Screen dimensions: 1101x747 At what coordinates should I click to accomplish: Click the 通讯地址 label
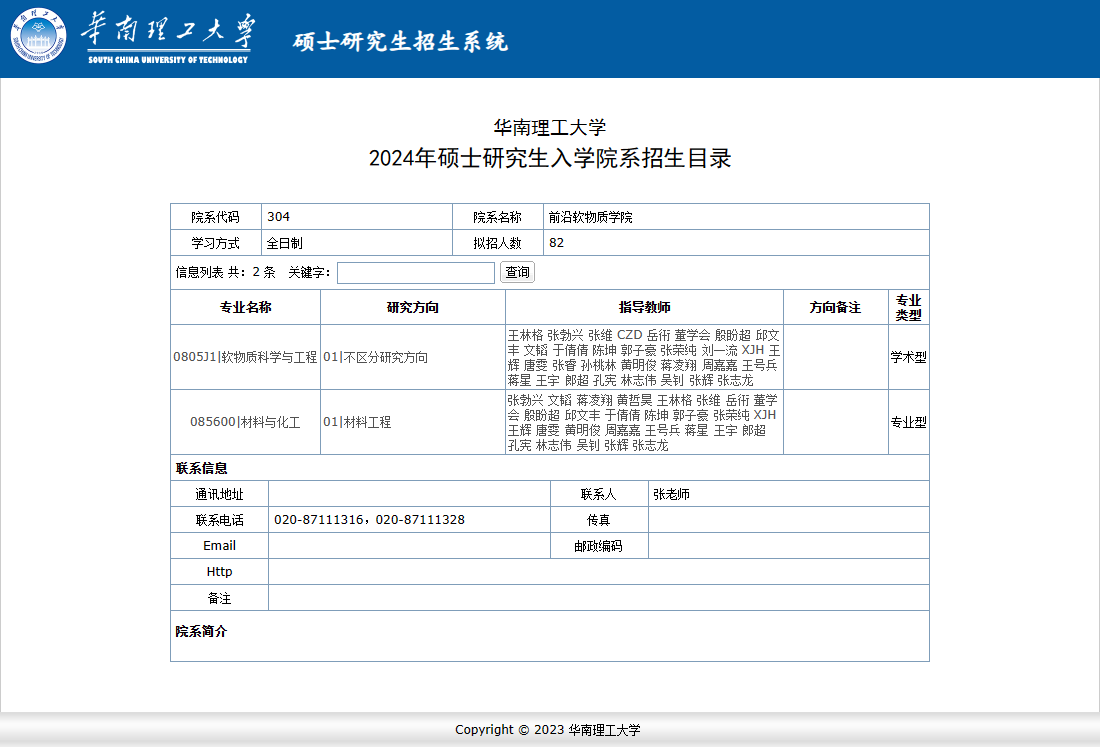click(x=219, y=494)
